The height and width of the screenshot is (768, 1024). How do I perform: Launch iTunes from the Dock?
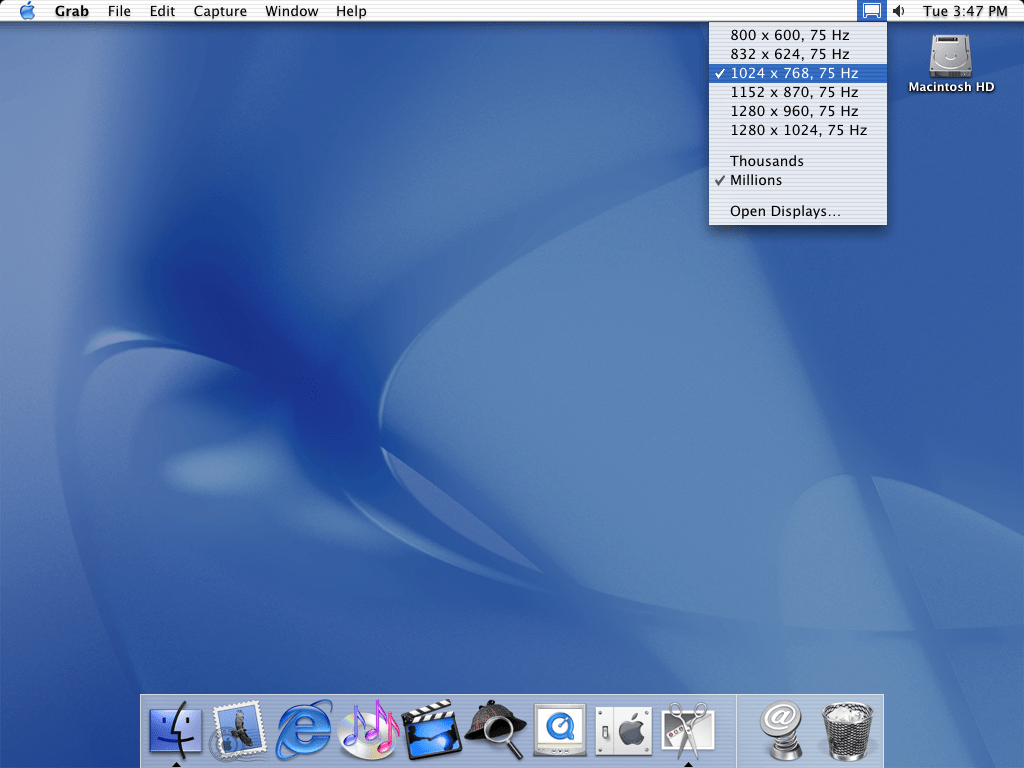(369, 730)
